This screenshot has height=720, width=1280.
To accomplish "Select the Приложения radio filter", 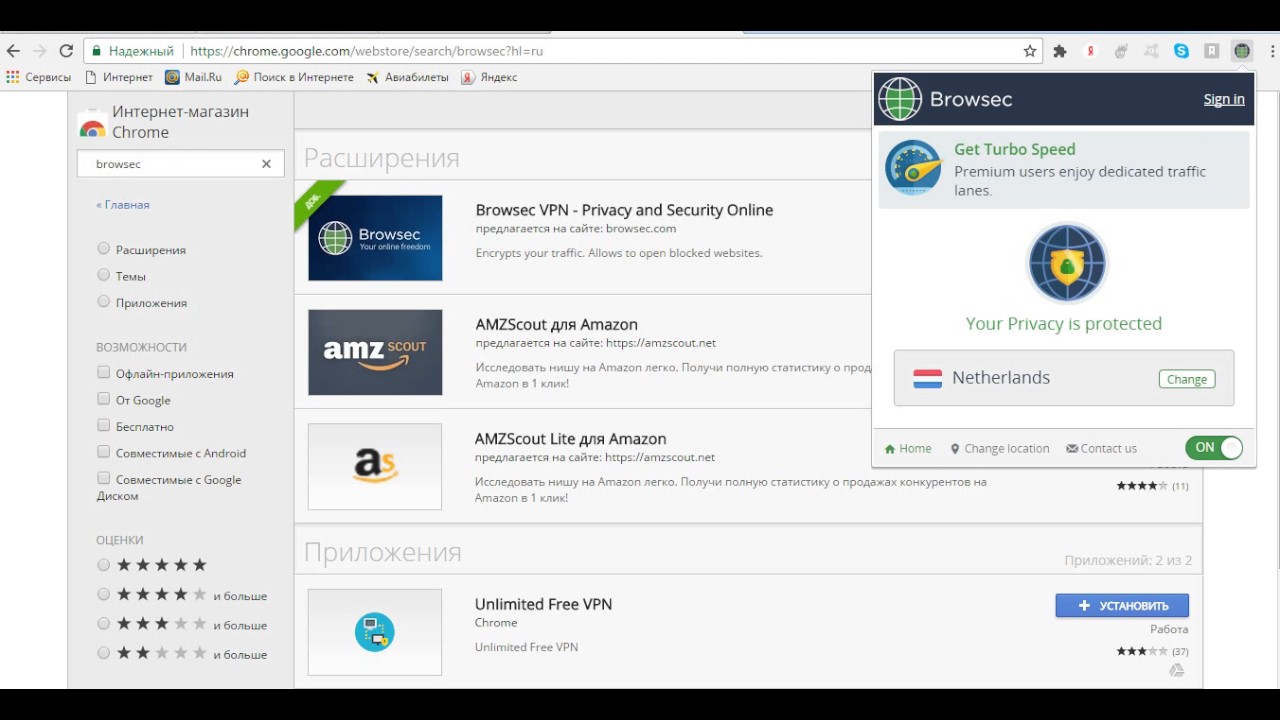I will tap(103, 302).
